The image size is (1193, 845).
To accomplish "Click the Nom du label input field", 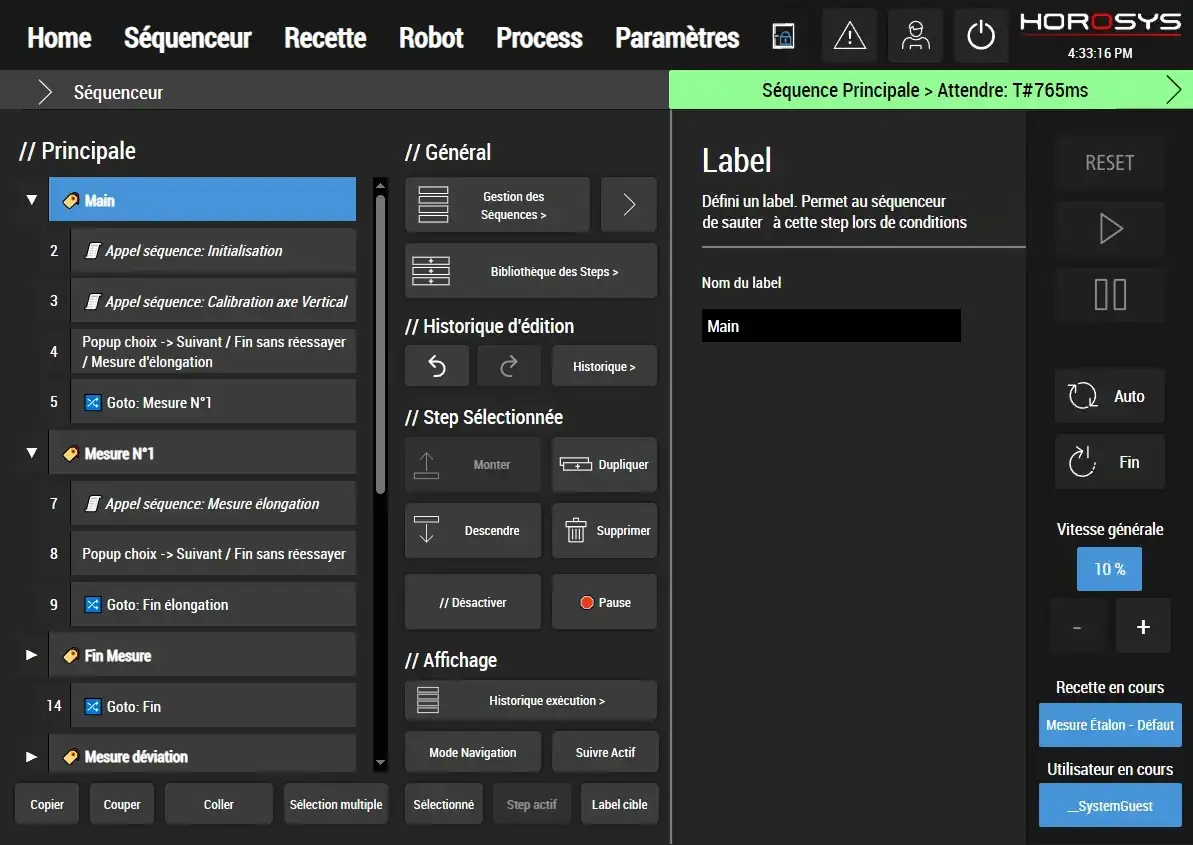I will pos(831,325).
